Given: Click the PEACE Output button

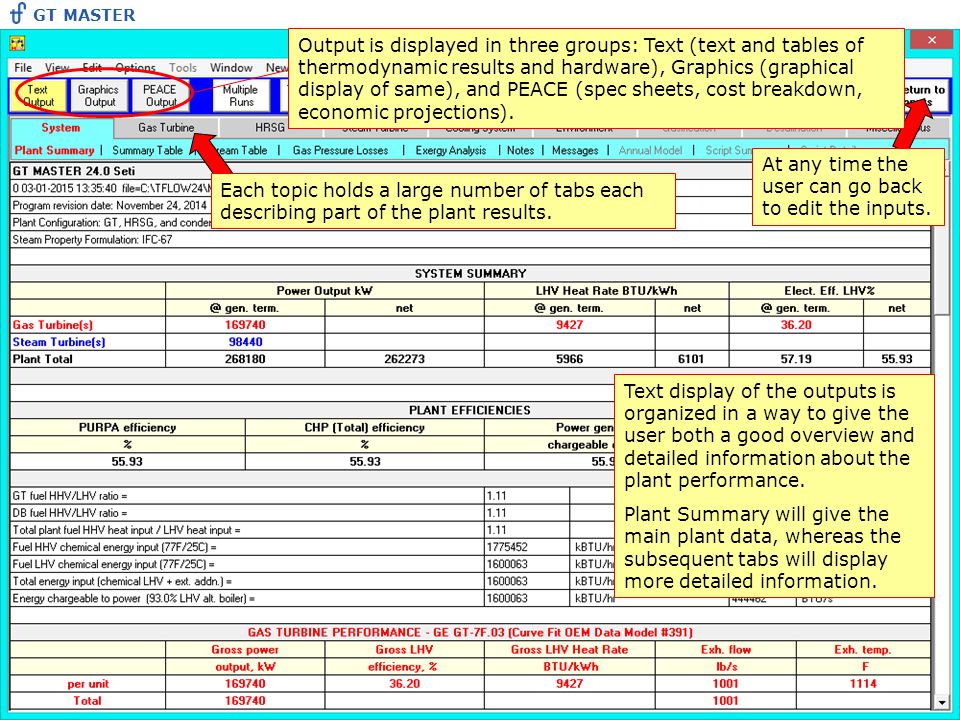Looking at the screenshot, I should click(x=160, y=96).
